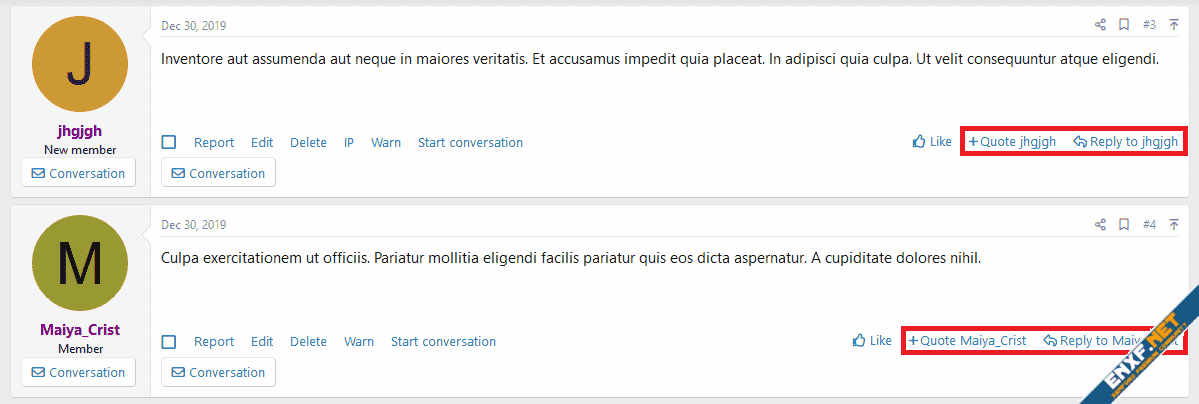This screenshot has width=1199, height=404.
Task: Report jhgjgh's post
Action: [214, 143]
